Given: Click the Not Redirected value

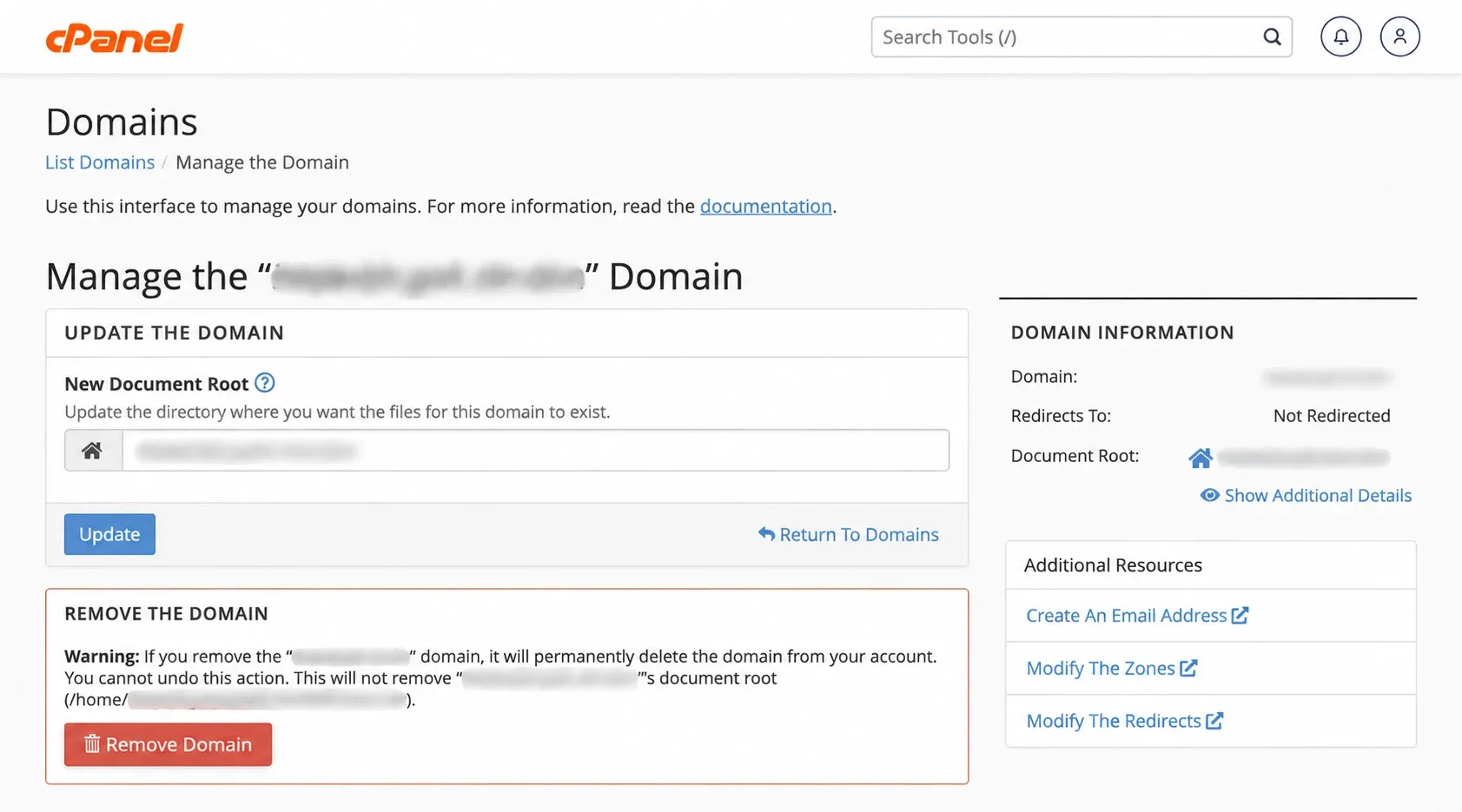Looking at the screenshot, I should point(1332,416).
